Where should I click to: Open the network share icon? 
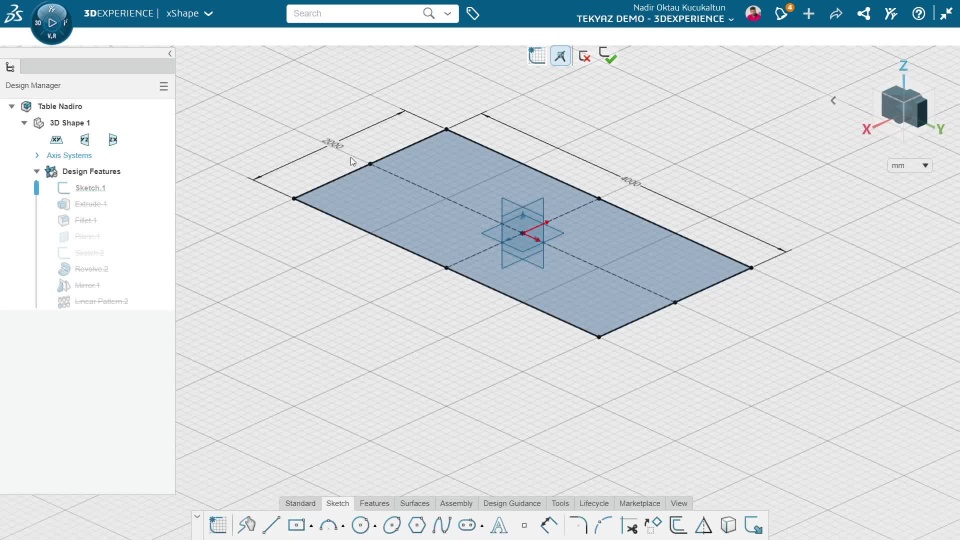coord(863,13)
